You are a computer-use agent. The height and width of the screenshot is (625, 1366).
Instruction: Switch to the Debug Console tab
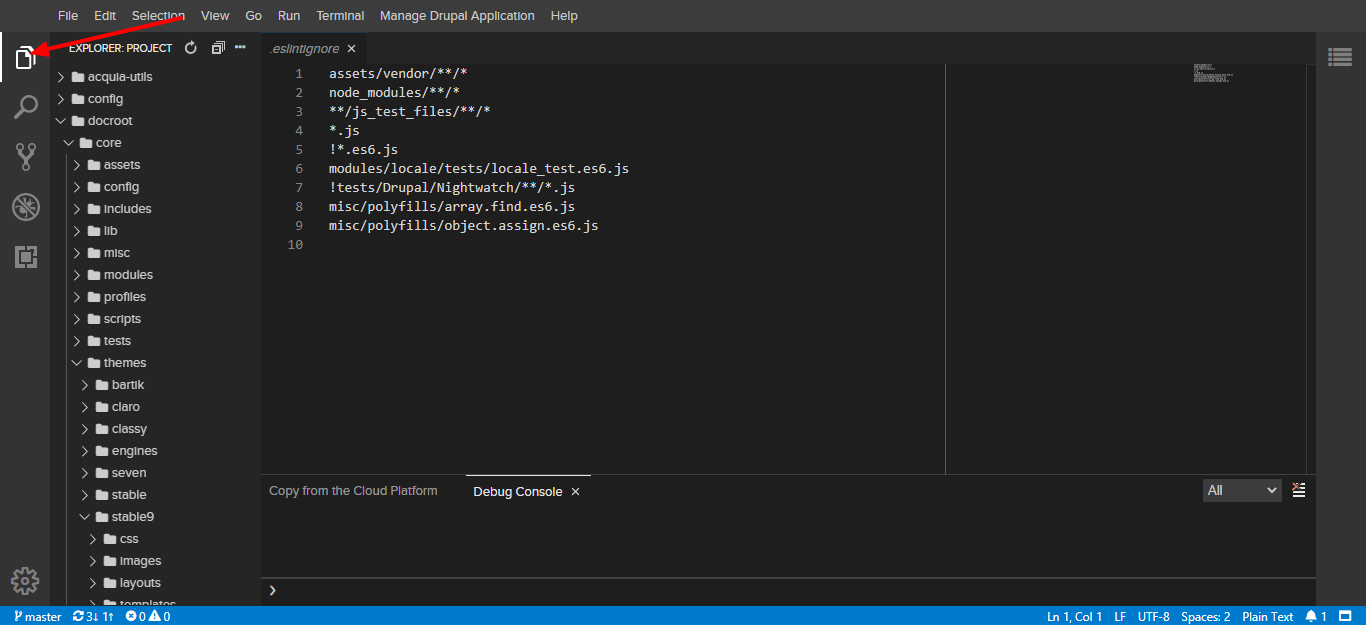click(519, 490)
